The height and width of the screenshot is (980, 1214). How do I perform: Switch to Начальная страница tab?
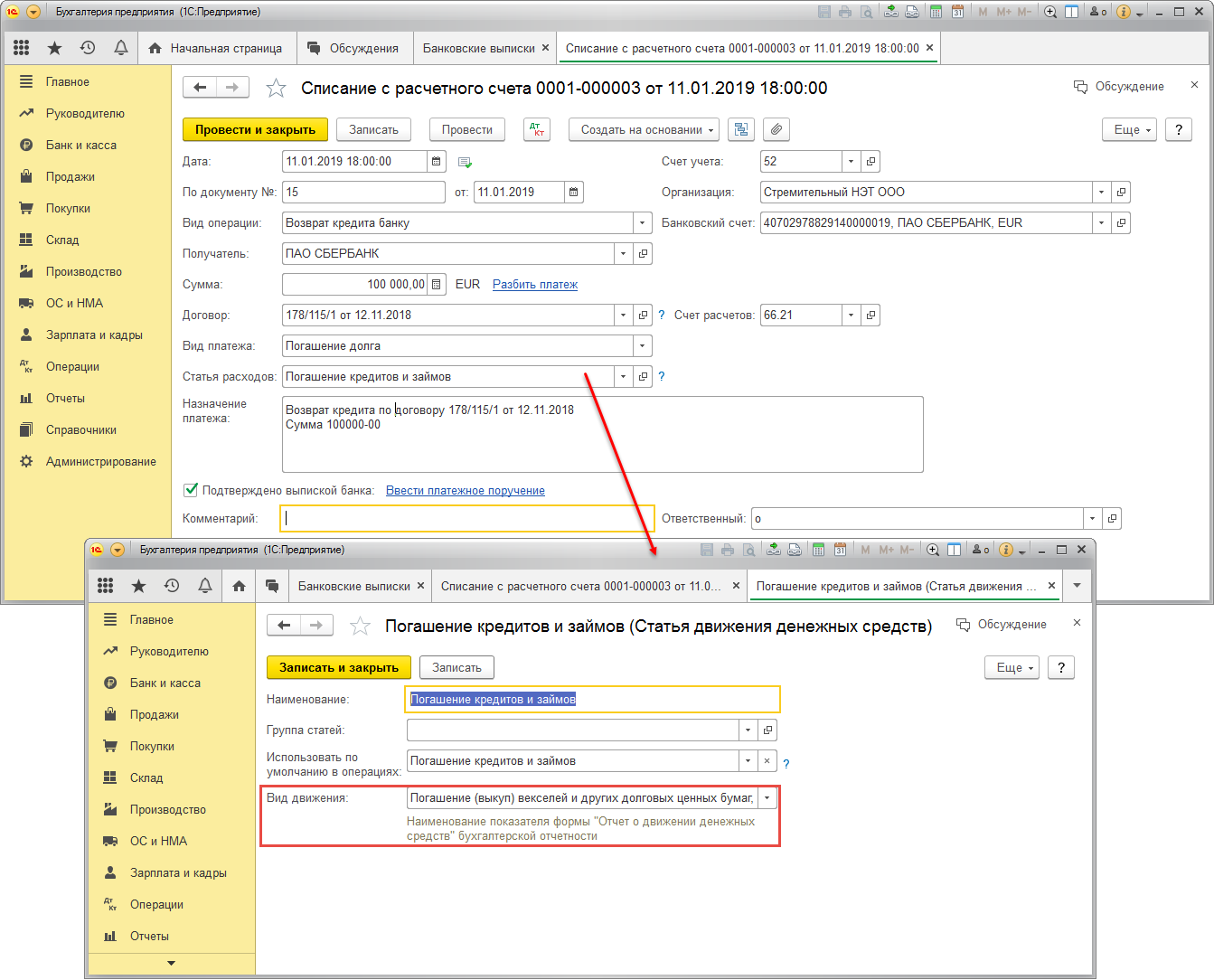(215, 48)
